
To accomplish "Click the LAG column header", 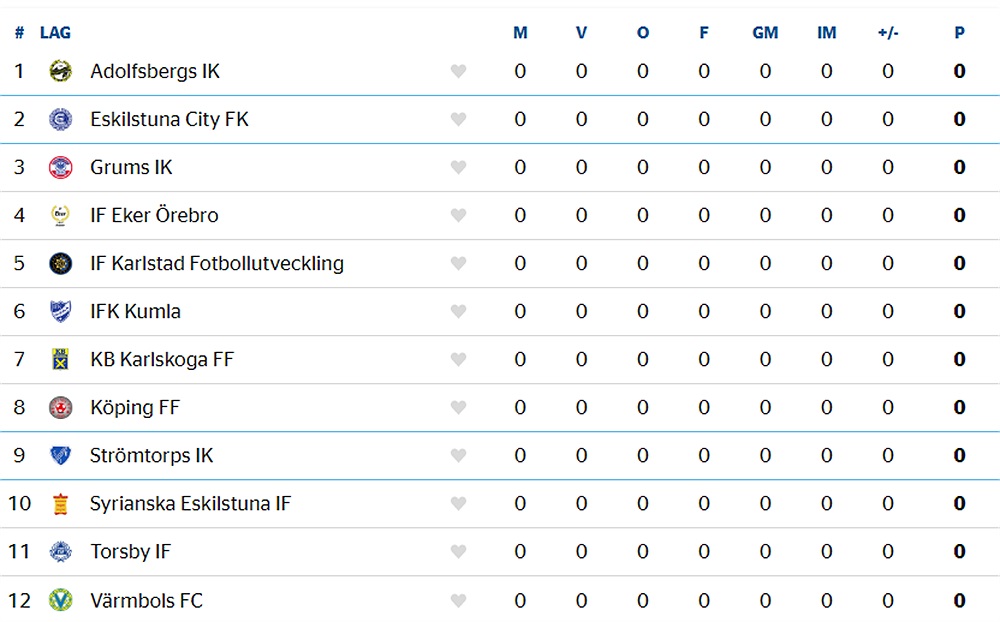I will click(55, 33).
